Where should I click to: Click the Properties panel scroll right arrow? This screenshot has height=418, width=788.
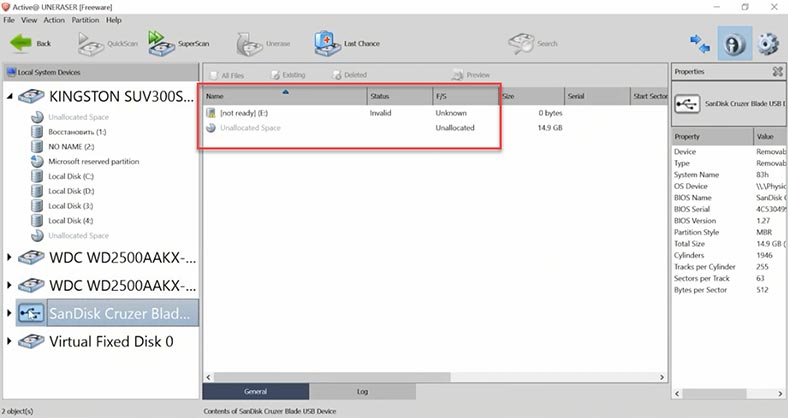click(780, 394)
